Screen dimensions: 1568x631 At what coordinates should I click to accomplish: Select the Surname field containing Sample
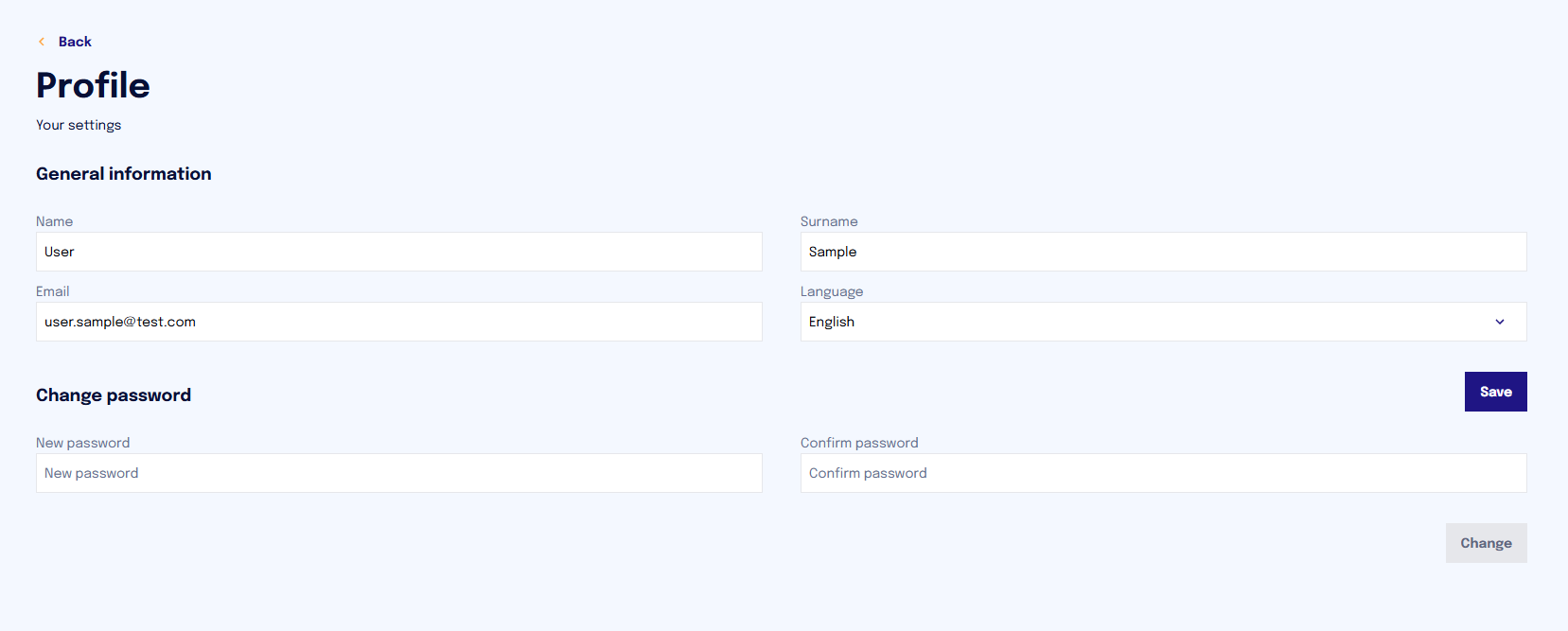pyautogui.click(x=1164, y=252)
